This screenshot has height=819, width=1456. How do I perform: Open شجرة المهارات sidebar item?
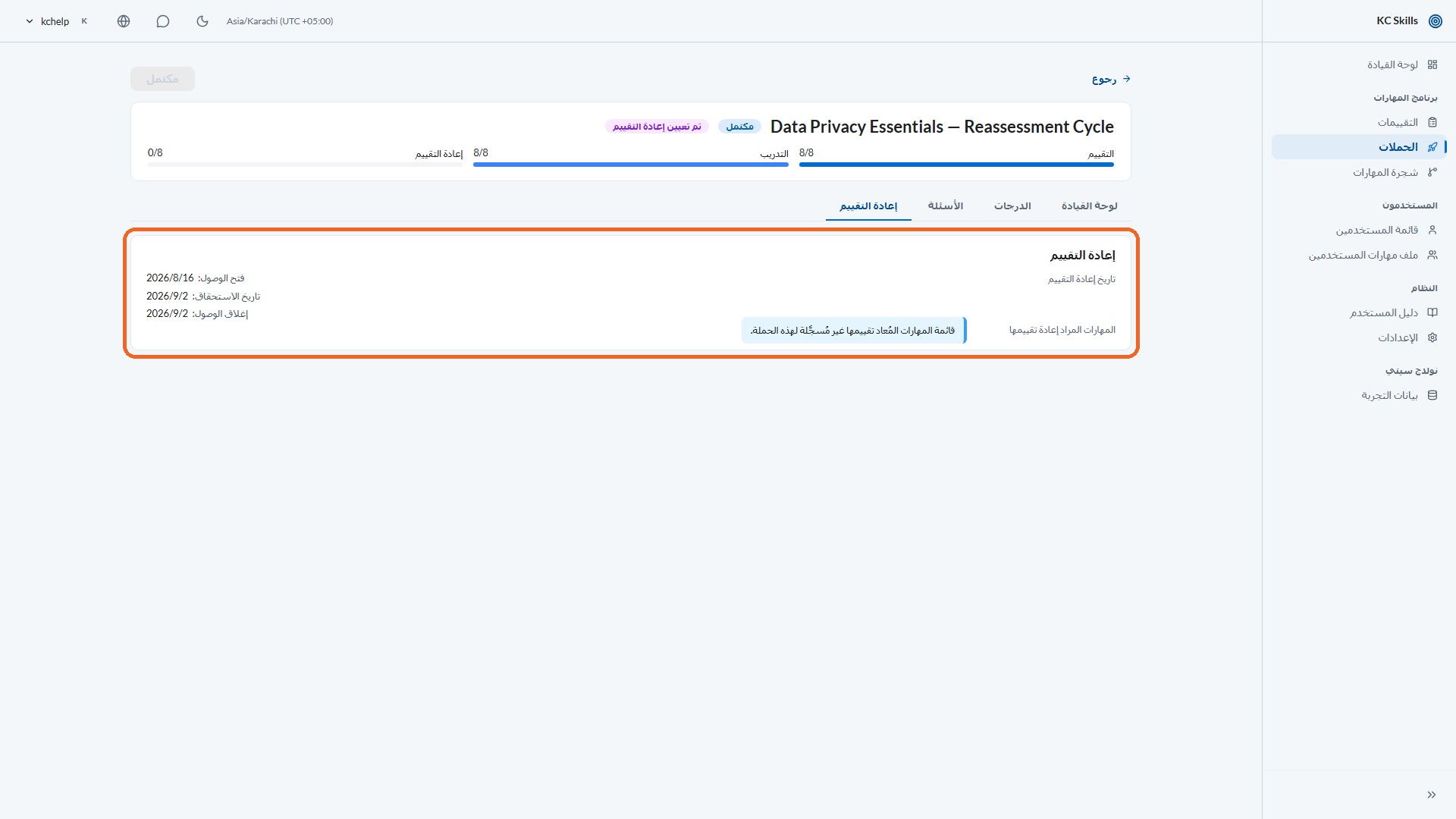click(x=1358, y=172)
